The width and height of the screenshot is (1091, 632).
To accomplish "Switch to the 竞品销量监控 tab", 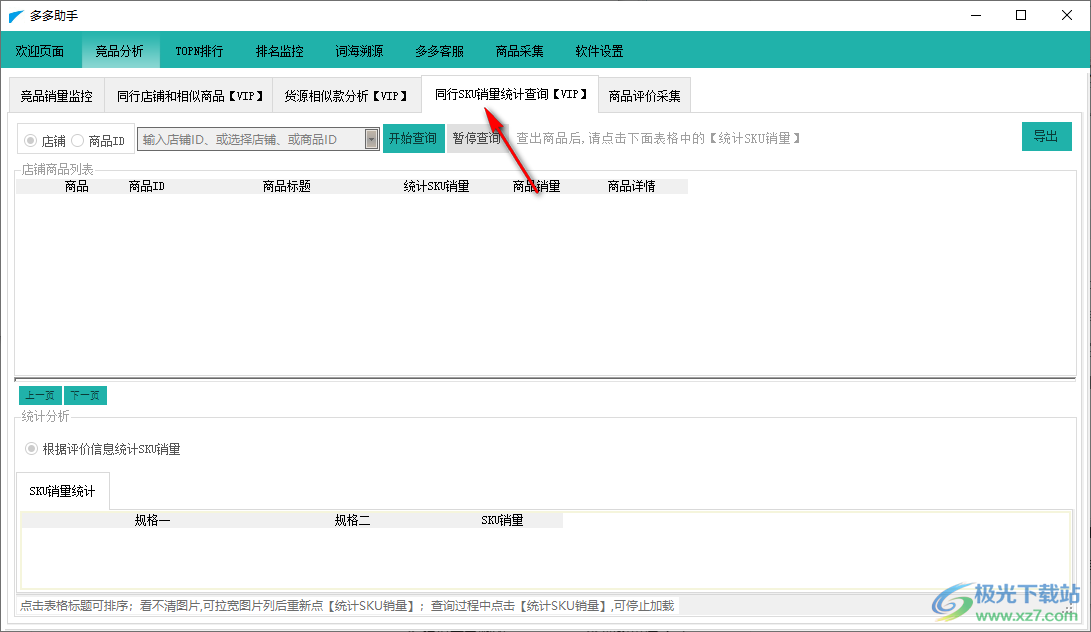I will tap(56, 97).
